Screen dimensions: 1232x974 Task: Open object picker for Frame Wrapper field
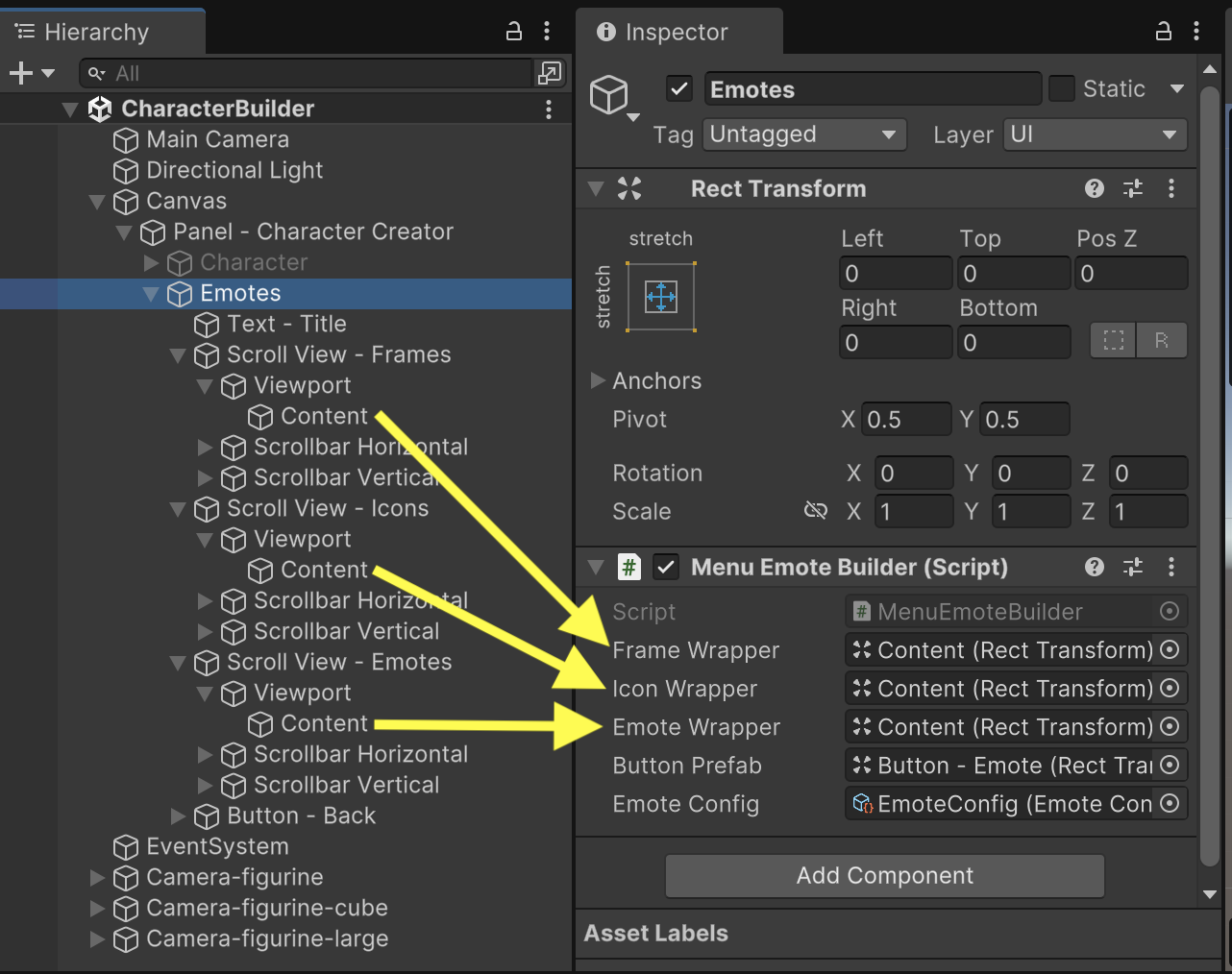[1170, 650]
